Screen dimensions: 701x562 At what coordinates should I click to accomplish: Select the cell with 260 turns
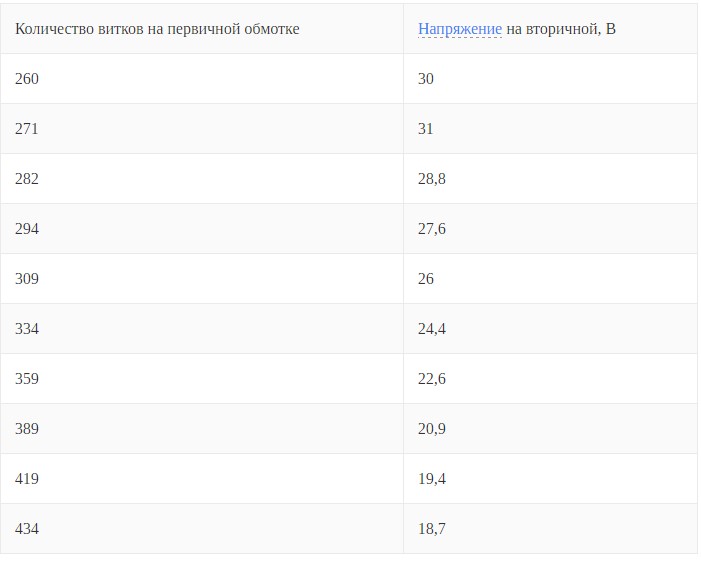pos(27,79)
